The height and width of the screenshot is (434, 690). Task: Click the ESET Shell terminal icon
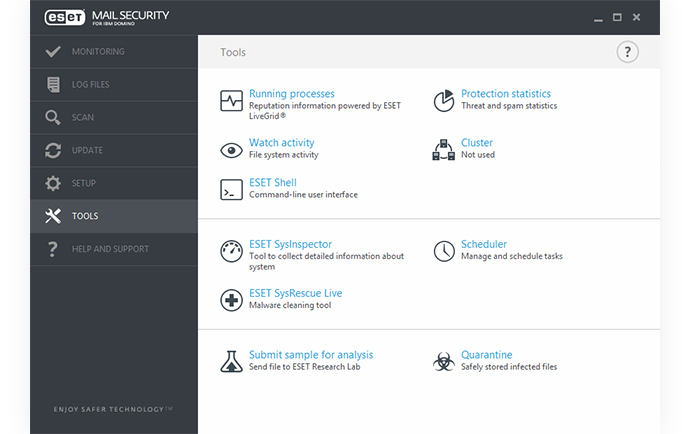(x=231, y=190)
